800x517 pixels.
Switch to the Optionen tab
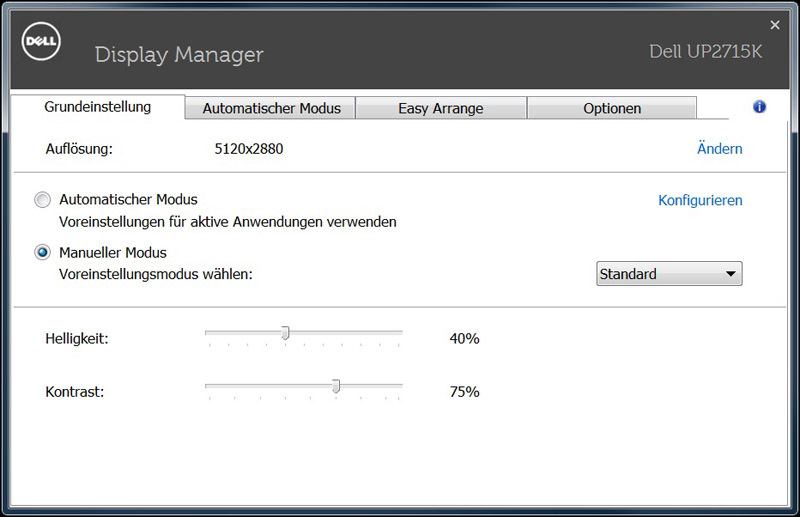(612, 108)
